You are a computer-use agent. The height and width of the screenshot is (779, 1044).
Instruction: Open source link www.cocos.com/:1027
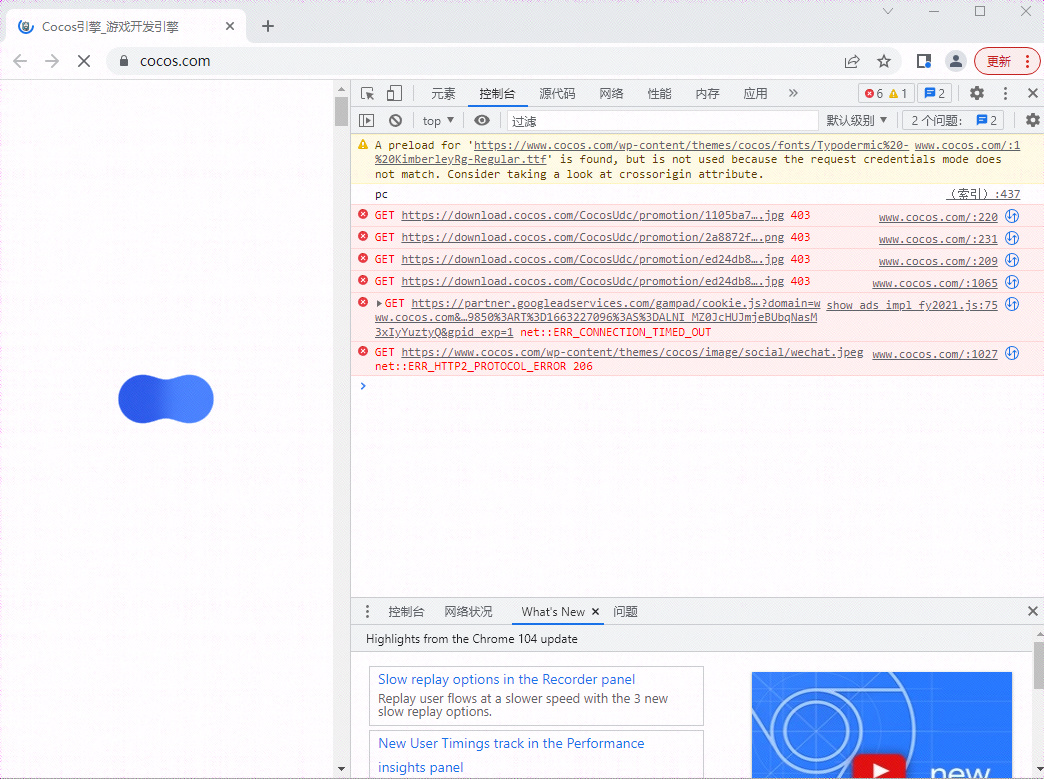pyautogui.click(x=935, y=354)
